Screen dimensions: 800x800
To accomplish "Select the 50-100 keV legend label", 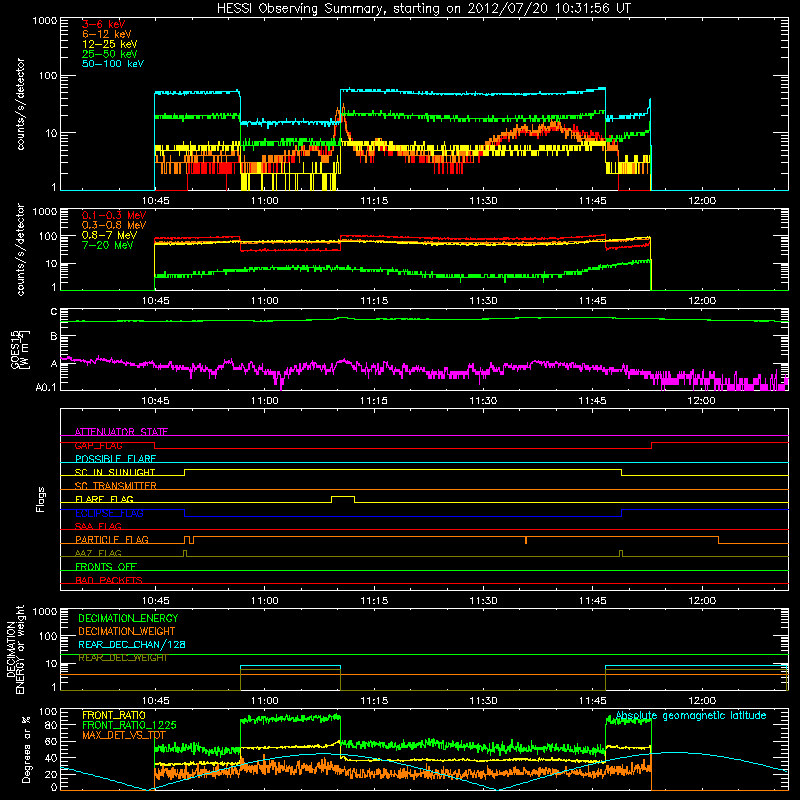I will click(x=113, y=64).
